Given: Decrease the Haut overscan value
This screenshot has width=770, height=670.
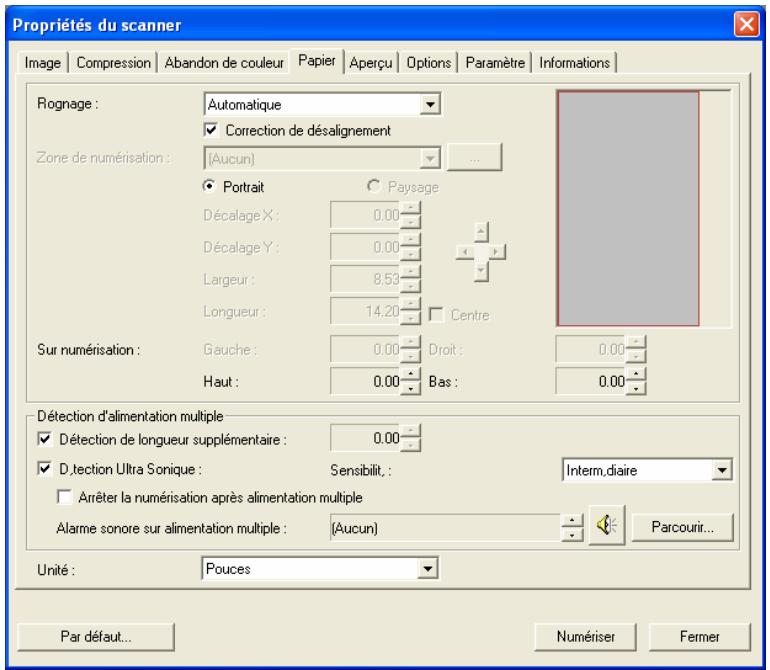Looking at the screenshot, I should (411, 388).
